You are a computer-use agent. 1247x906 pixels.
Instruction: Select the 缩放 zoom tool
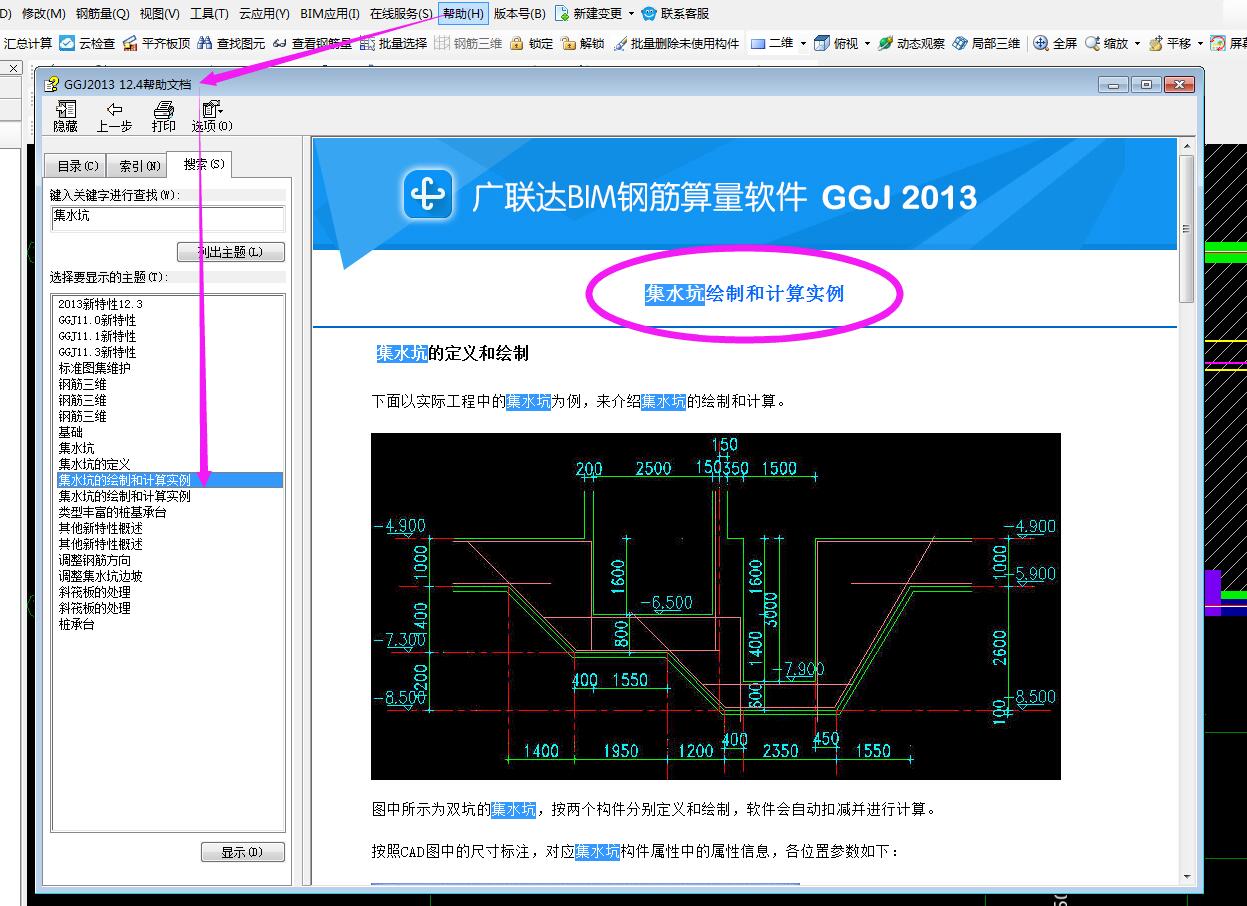(1107, 43)
